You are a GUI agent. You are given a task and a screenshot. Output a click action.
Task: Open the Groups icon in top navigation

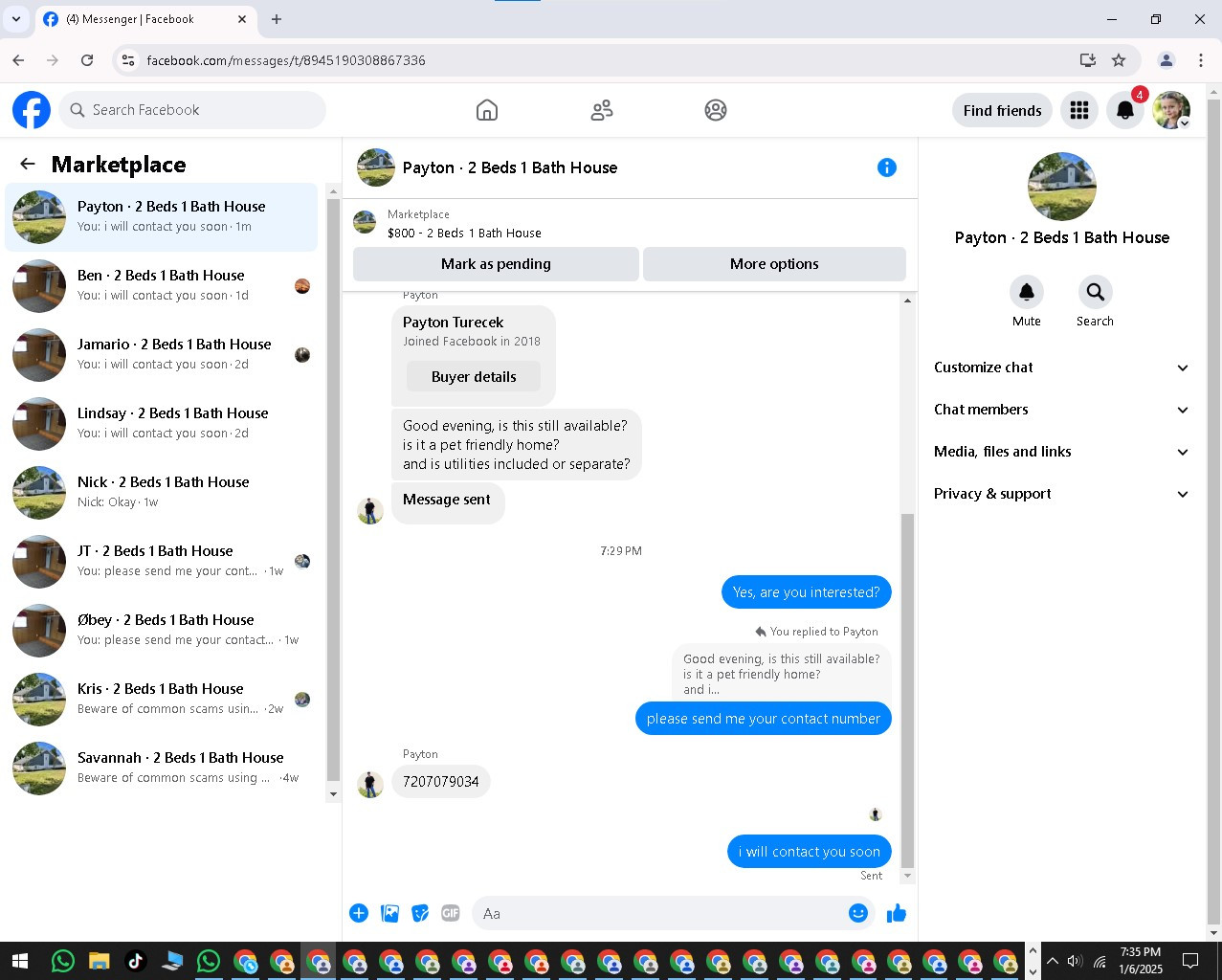716,110
